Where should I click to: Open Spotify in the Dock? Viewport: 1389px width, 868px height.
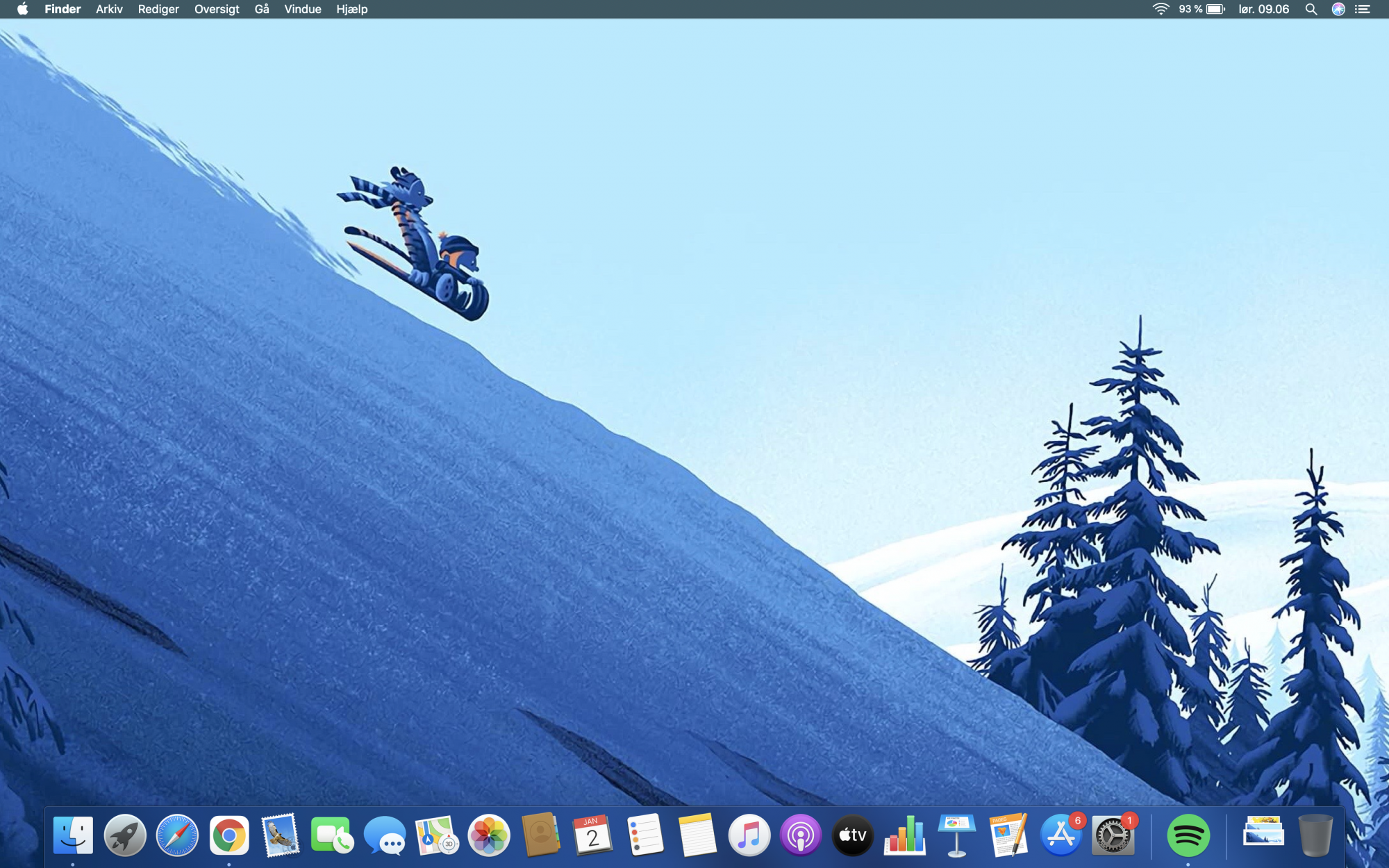(1188, 835)
